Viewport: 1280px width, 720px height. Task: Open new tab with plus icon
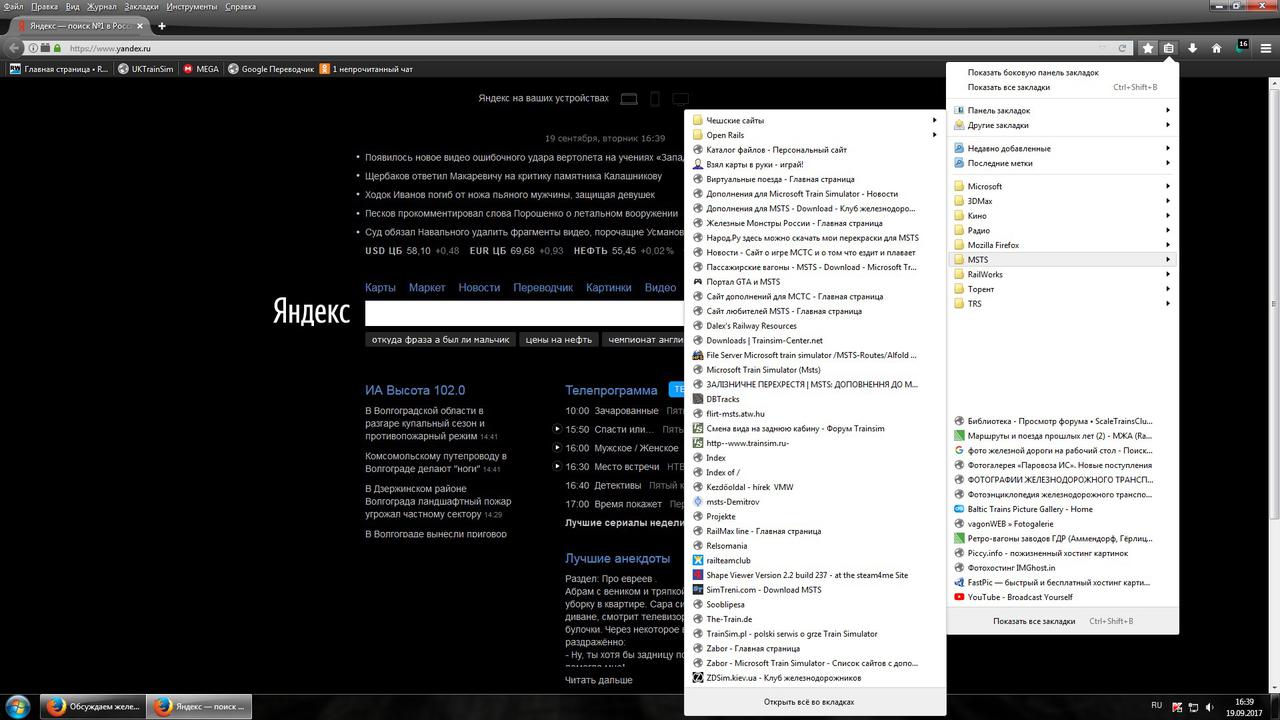pyautogui.click(x=162, y=26)
